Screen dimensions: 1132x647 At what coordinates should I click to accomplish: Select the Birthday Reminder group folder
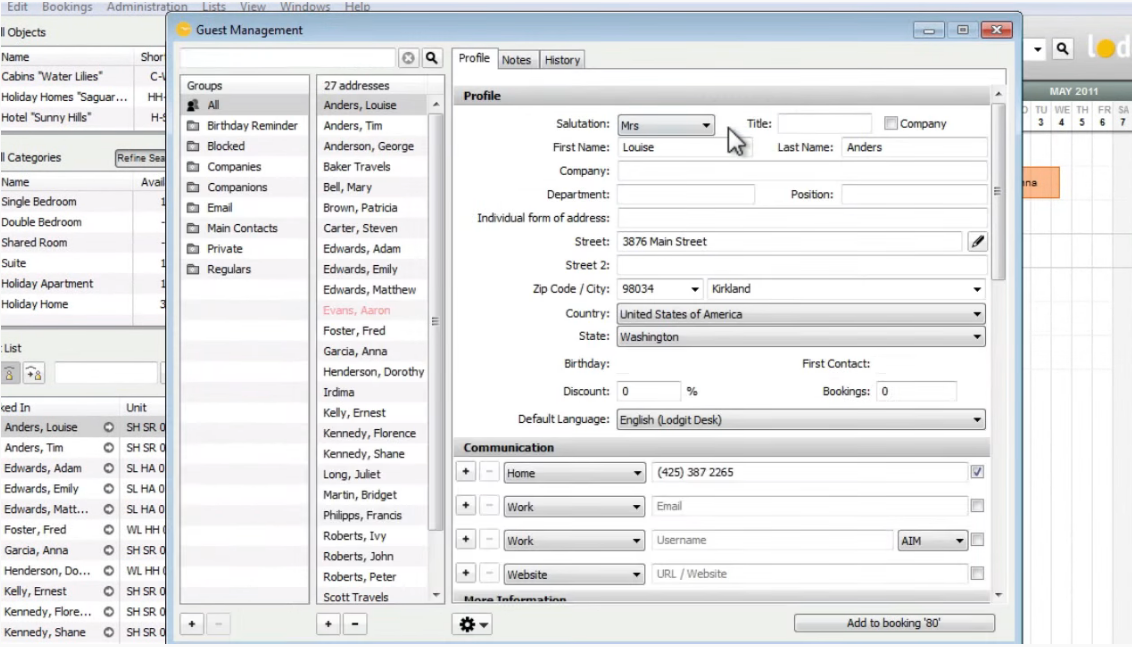click(251, 126)
